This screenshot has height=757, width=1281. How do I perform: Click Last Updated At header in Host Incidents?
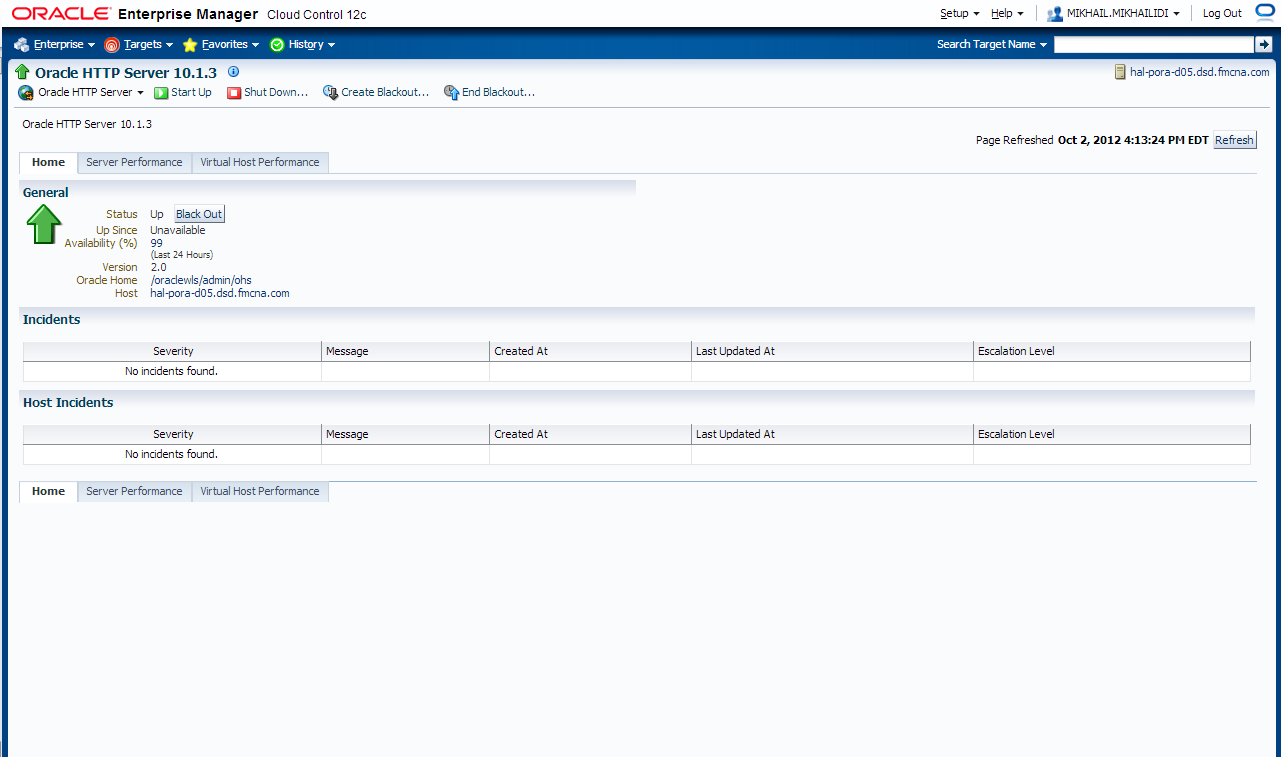(832, 434)
